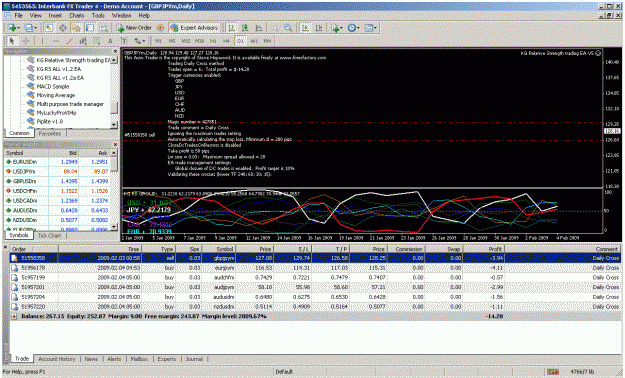Switch chart timeframe to W1
Viewport: 625px width, 378px height.
[254, 41]
